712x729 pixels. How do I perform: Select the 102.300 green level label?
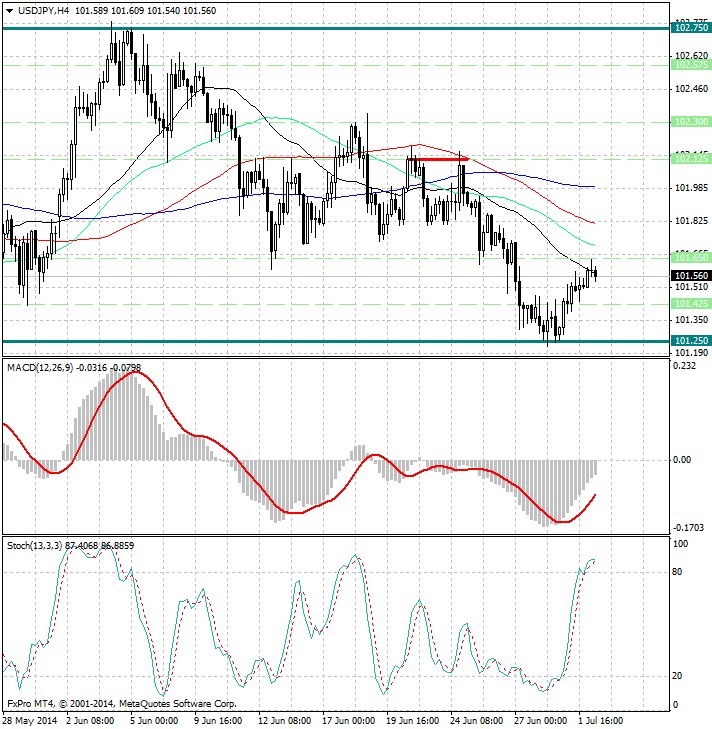pos(691,122)
